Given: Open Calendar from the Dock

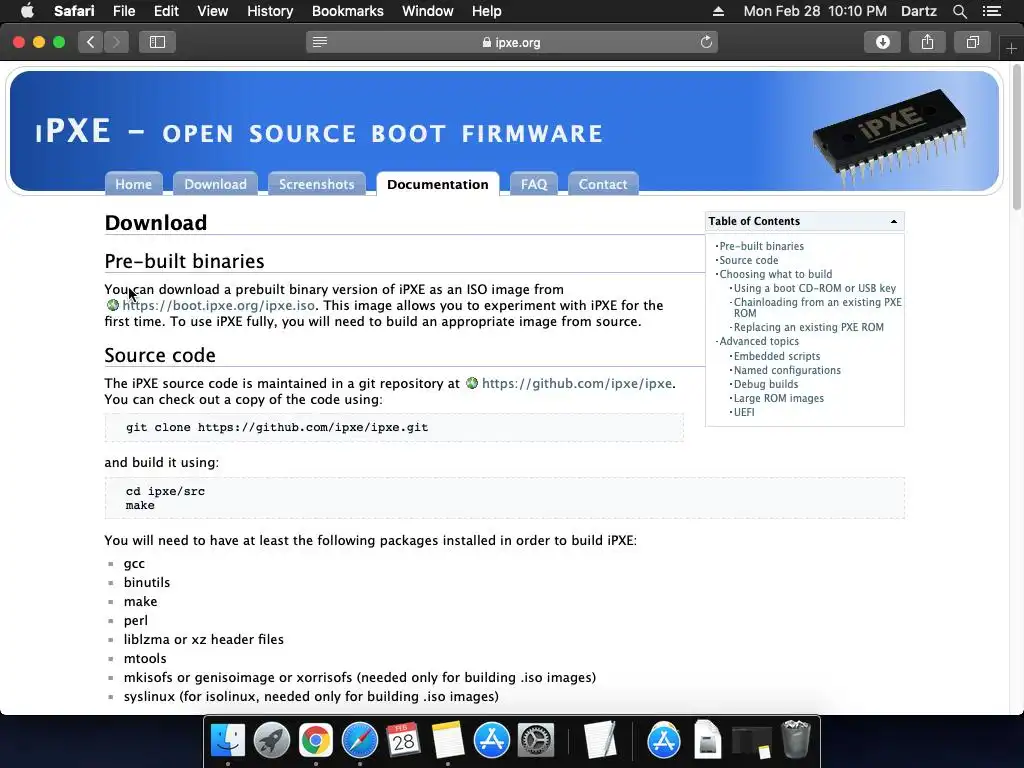Looking at the screenshot, I should [x=404, y=741].
